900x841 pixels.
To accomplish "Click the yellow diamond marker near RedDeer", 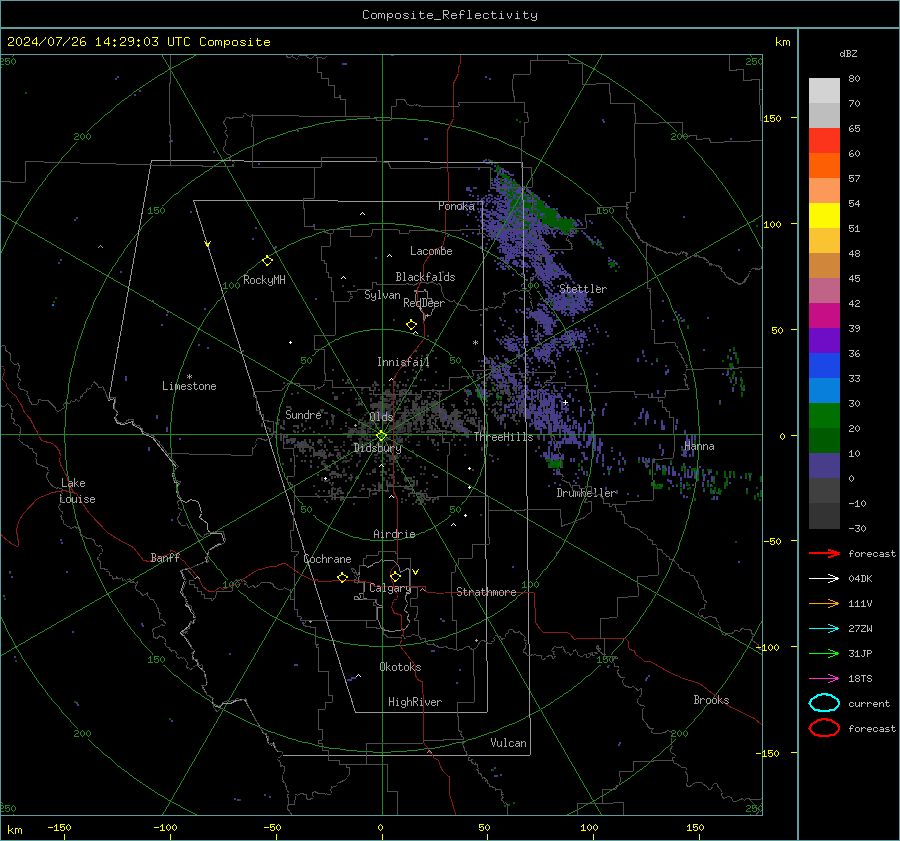I will pos(412,325).
